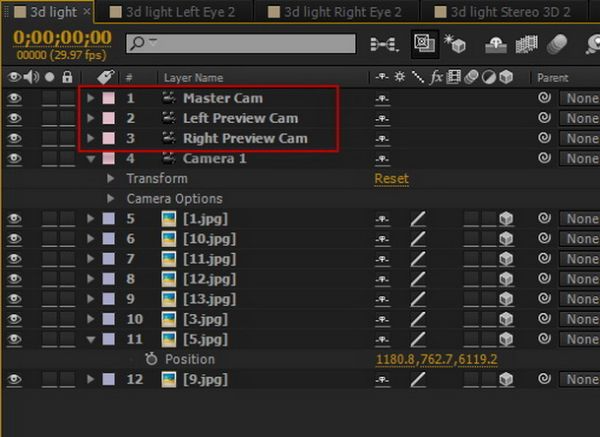Click the Label tag column header icon
This screenshot has width=600, height=437.
[106, 77]
